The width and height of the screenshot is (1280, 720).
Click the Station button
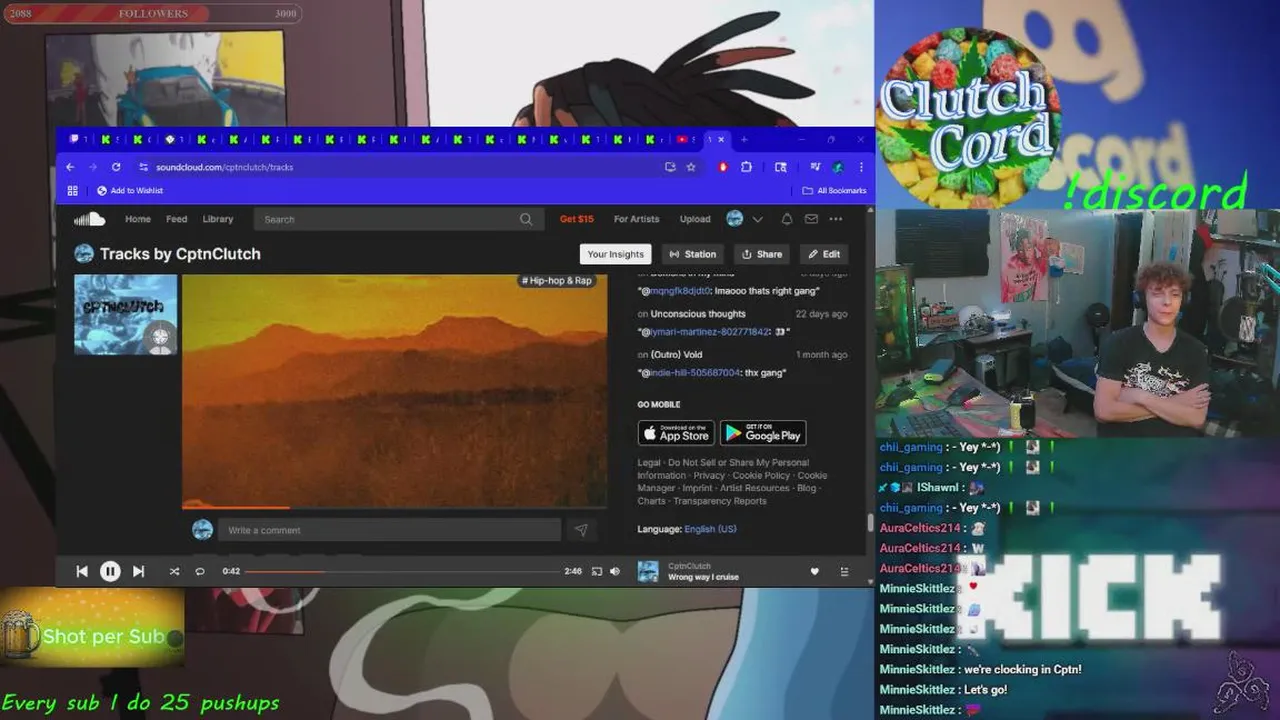pyautogui.click(x=693, y=254)
